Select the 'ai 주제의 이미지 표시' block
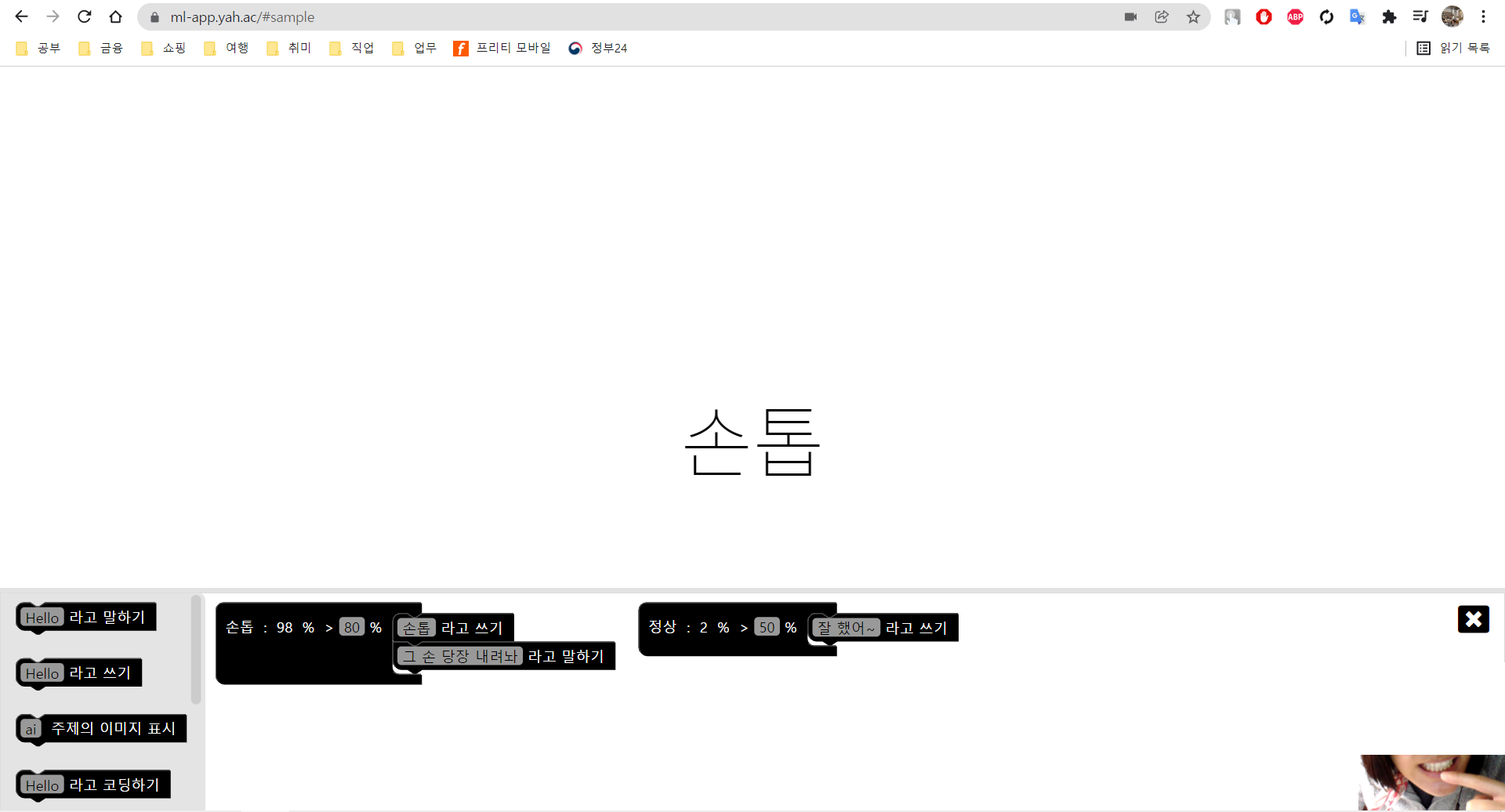Image resolution: width=1505 pixels, height=812 pixels. point(101,728)
